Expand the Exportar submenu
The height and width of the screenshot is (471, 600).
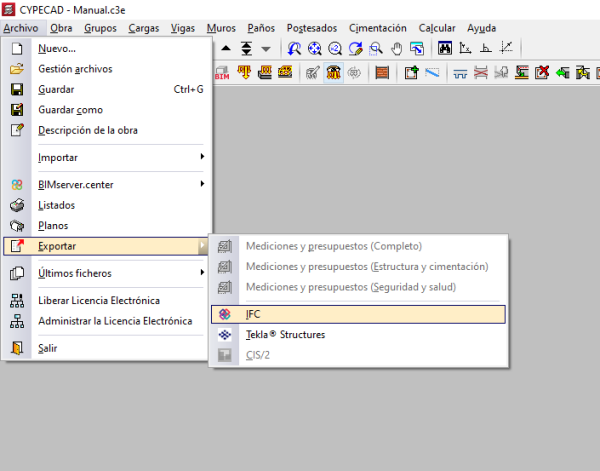(106, 246)
